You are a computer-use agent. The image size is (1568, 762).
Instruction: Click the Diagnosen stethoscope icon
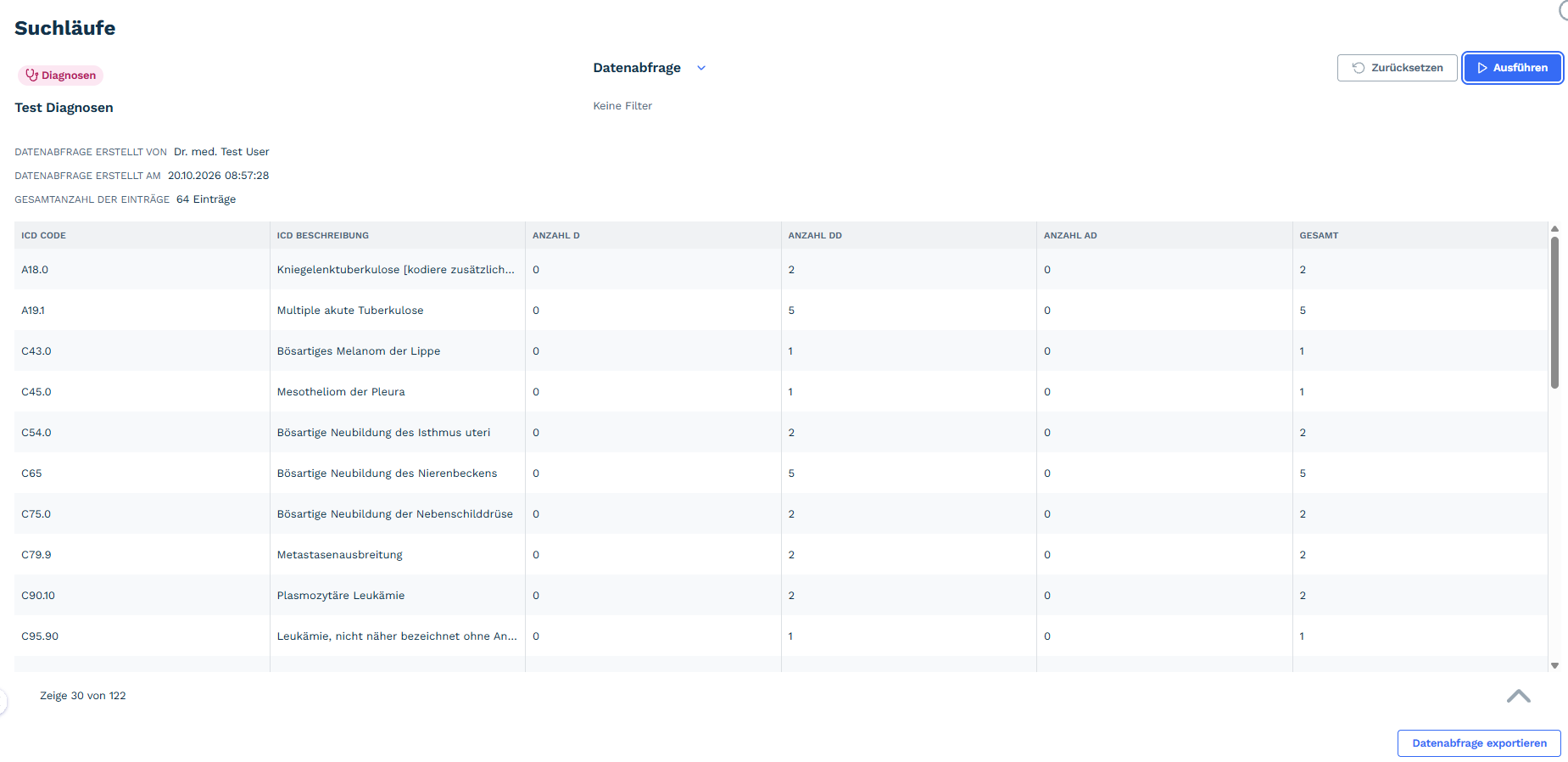[x=32, y=75]
